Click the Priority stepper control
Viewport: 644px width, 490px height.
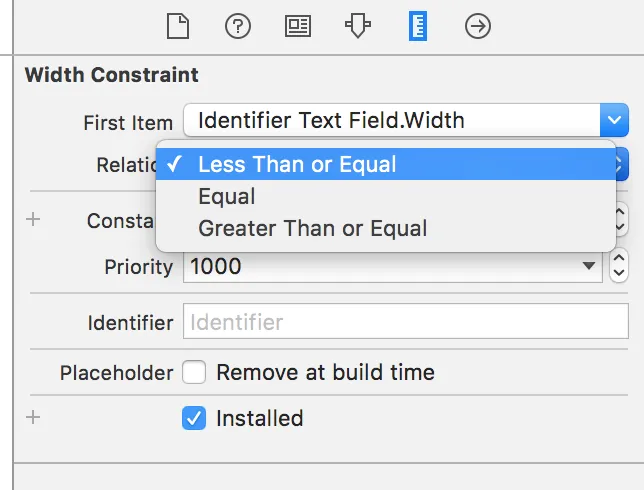pos(619,267)
